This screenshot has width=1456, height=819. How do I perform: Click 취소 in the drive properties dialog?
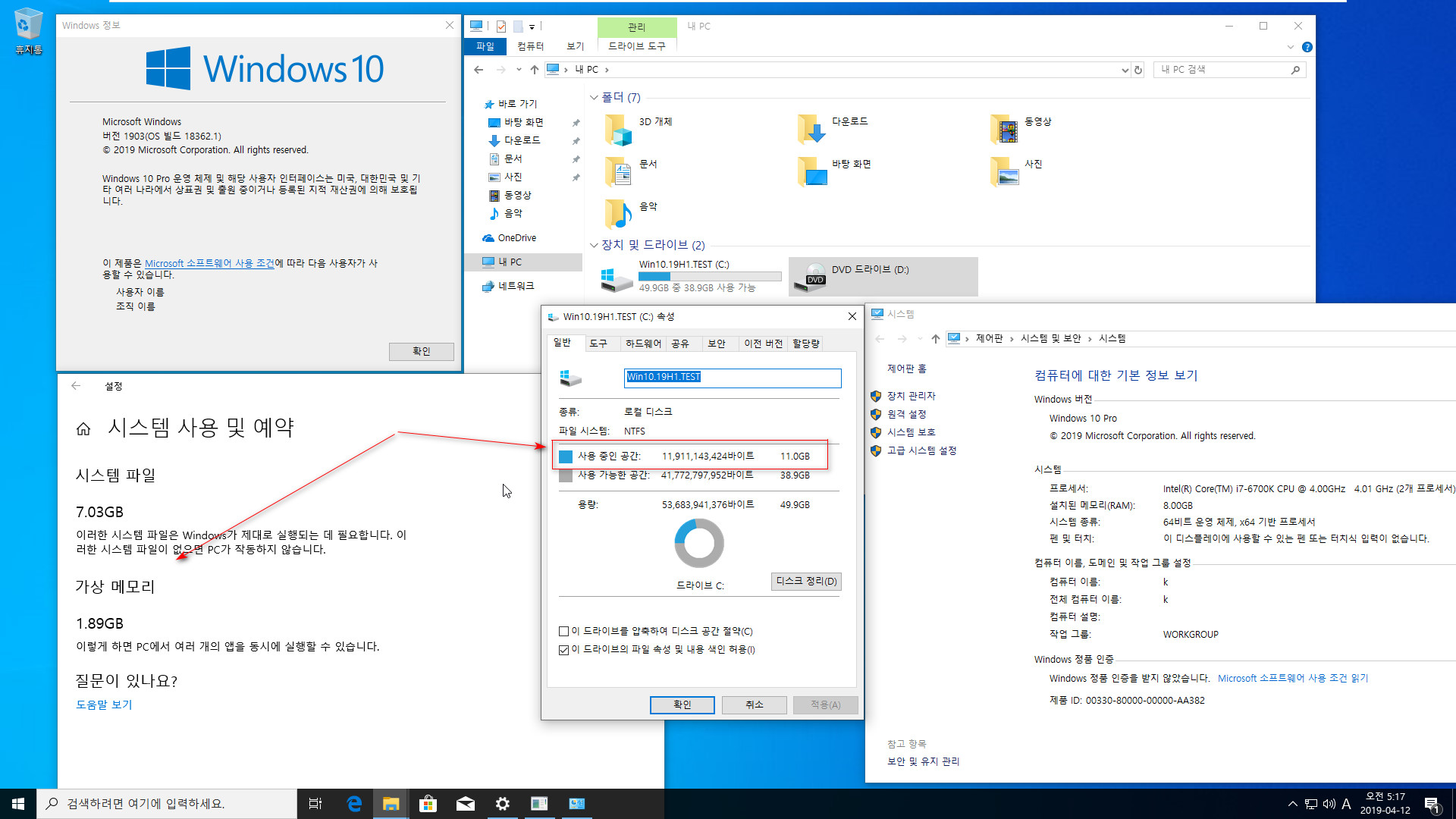point(755,705)
